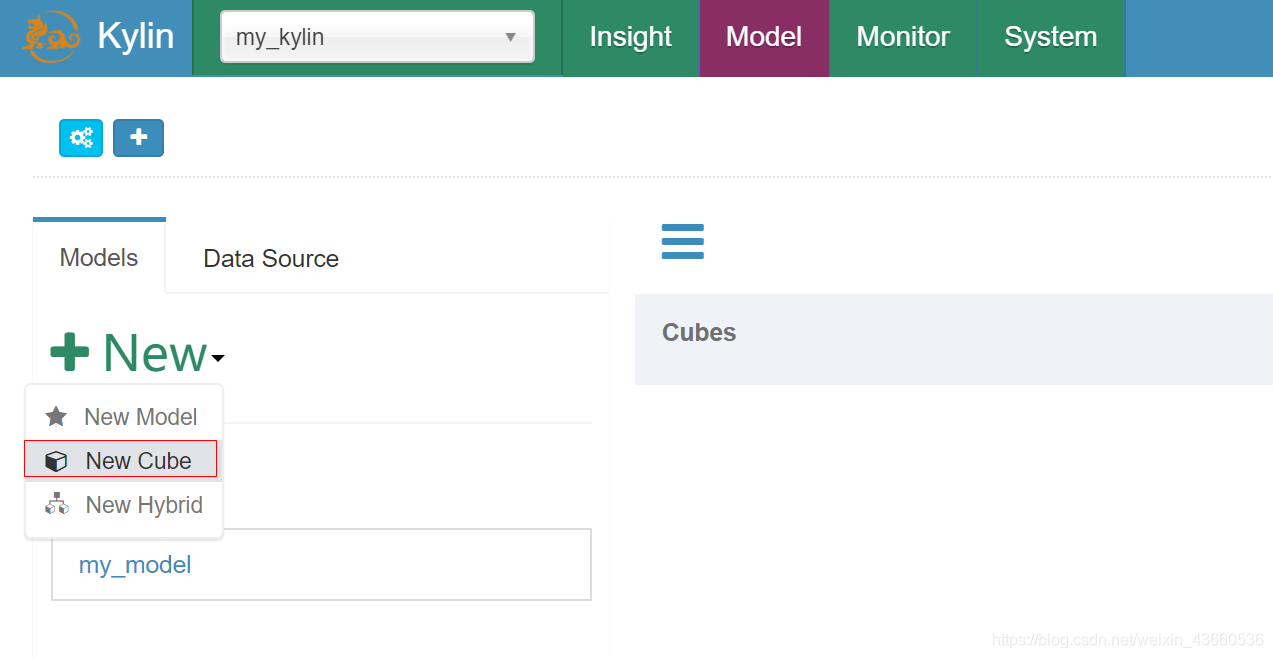
Task: Click the Cubes panel header
Action: click(954, 339)
